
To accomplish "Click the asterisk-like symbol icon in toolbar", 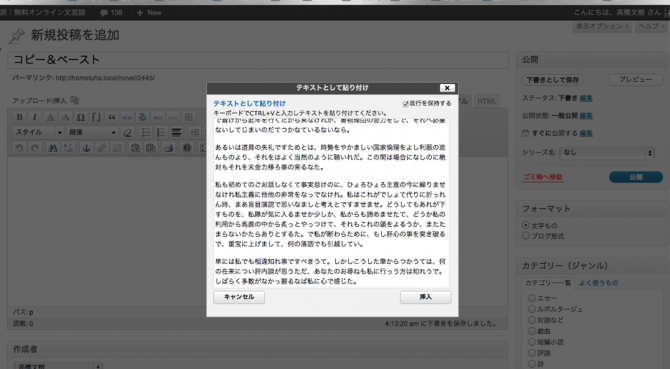I will [188, 117].
